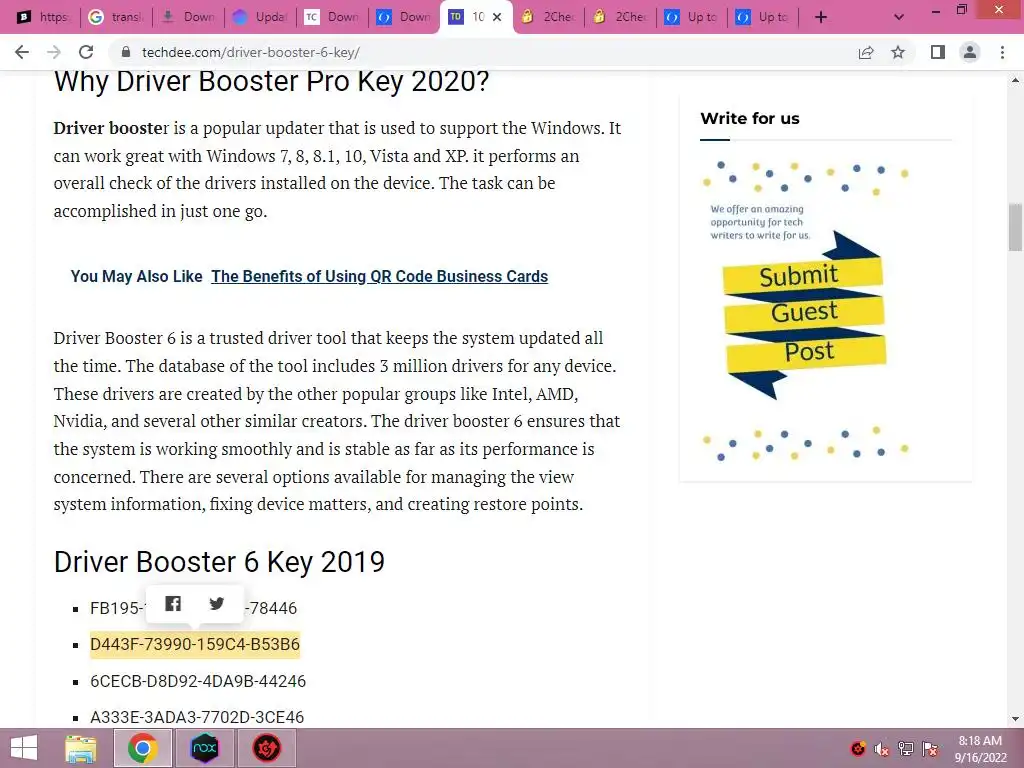Image resolution: width=1024 pixels, height=768 pixels.
Task: Click the vertical scrollbar thumb
Action: tap(1015, 227)
